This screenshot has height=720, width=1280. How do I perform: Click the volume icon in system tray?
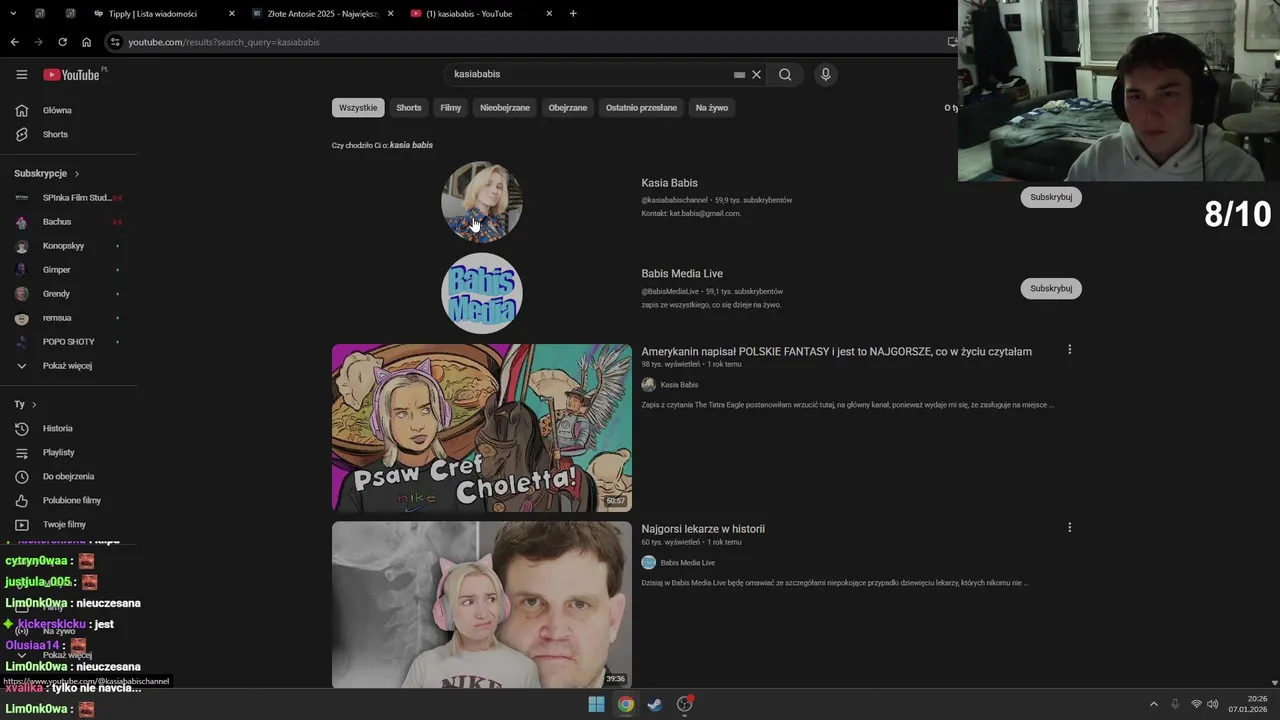[1213, 704]
